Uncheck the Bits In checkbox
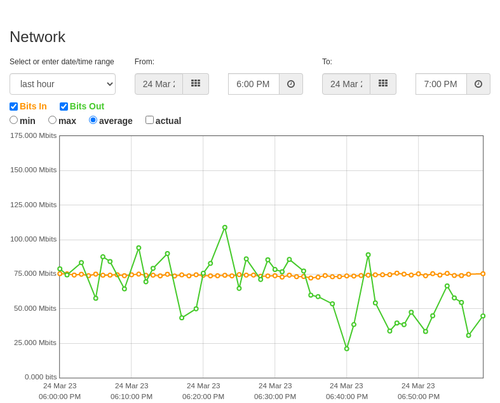 (14, 106)
